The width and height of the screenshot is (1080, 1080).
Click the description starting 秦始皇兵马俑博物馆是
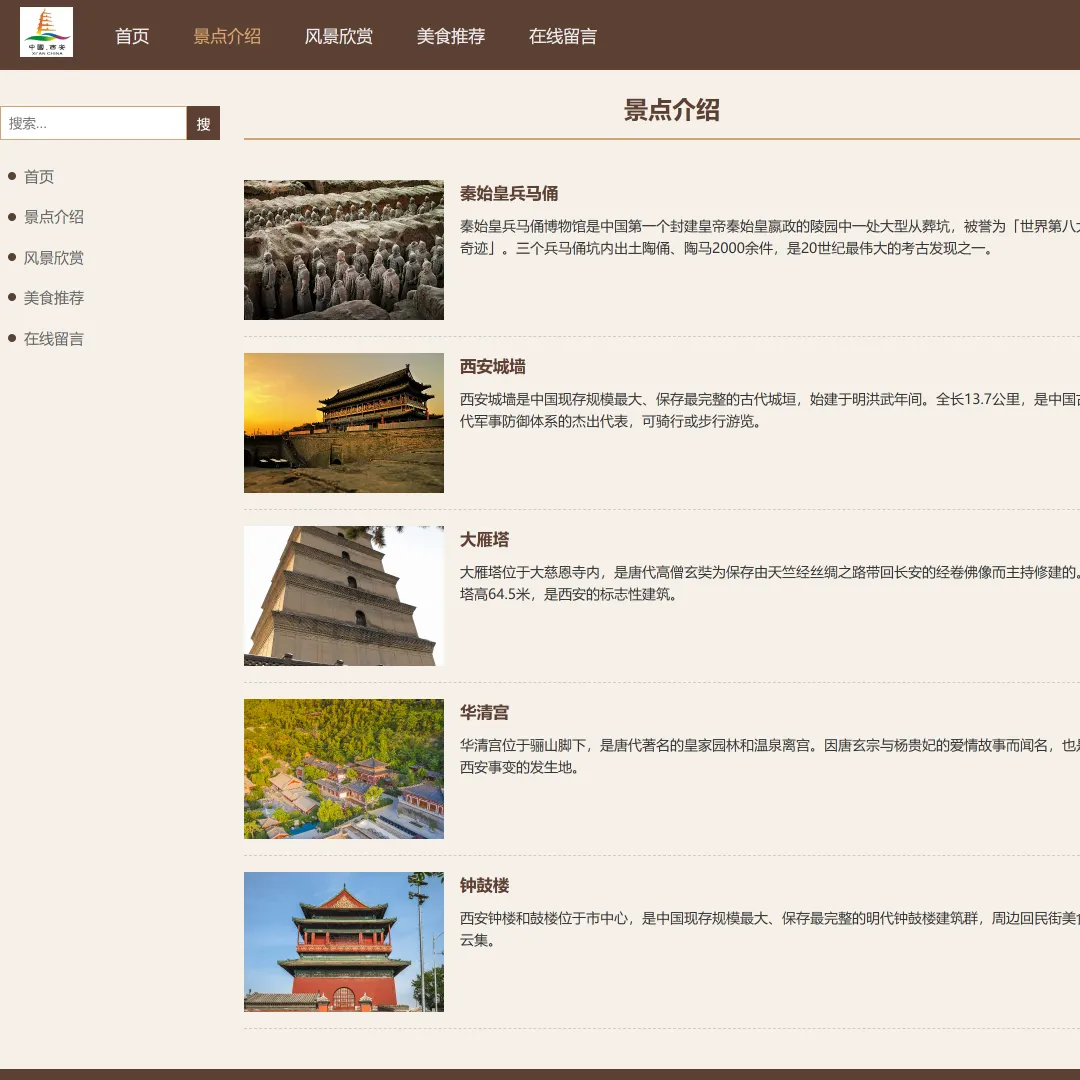(769, 237)
